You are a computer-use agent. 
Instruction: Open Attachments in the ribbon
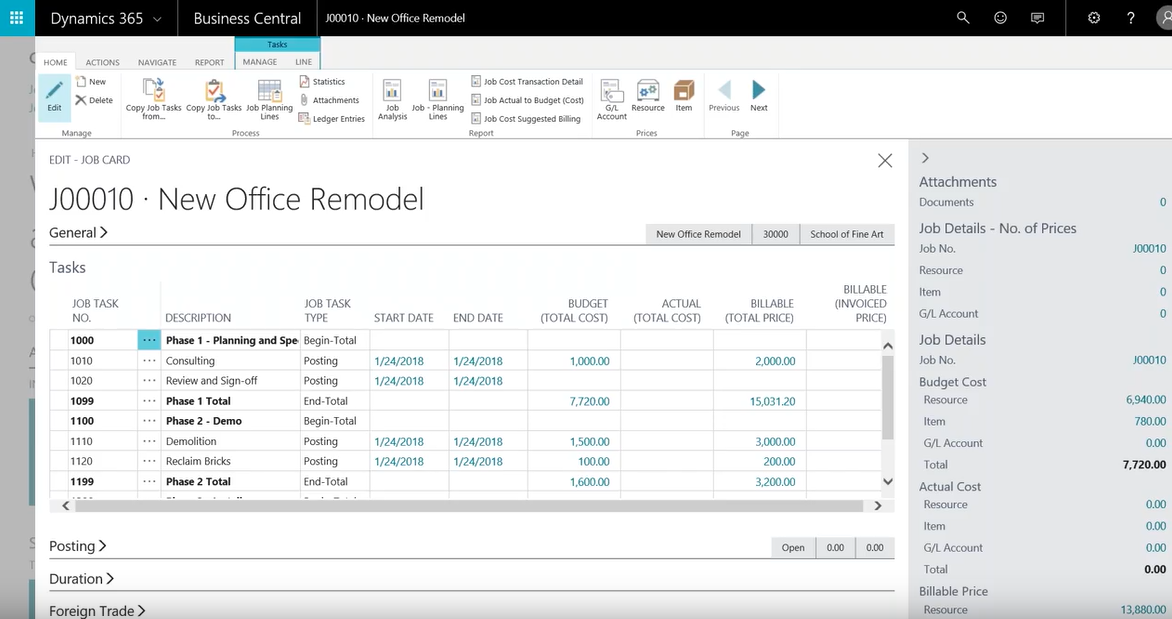329,100
